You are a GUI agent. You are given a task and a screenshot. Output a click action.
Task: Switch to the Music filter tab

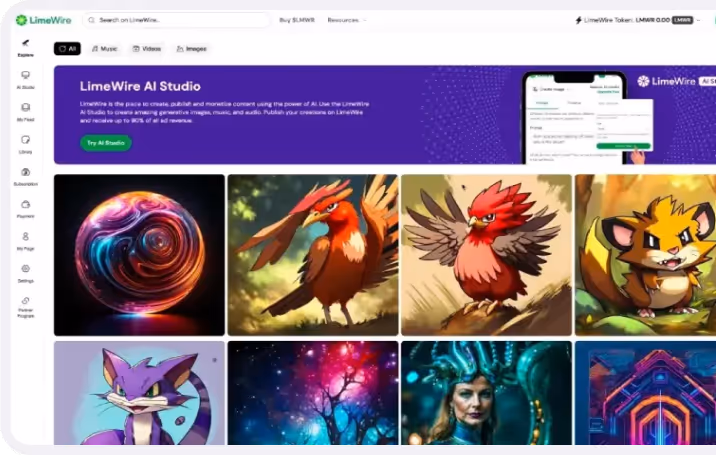click(105, 49)
